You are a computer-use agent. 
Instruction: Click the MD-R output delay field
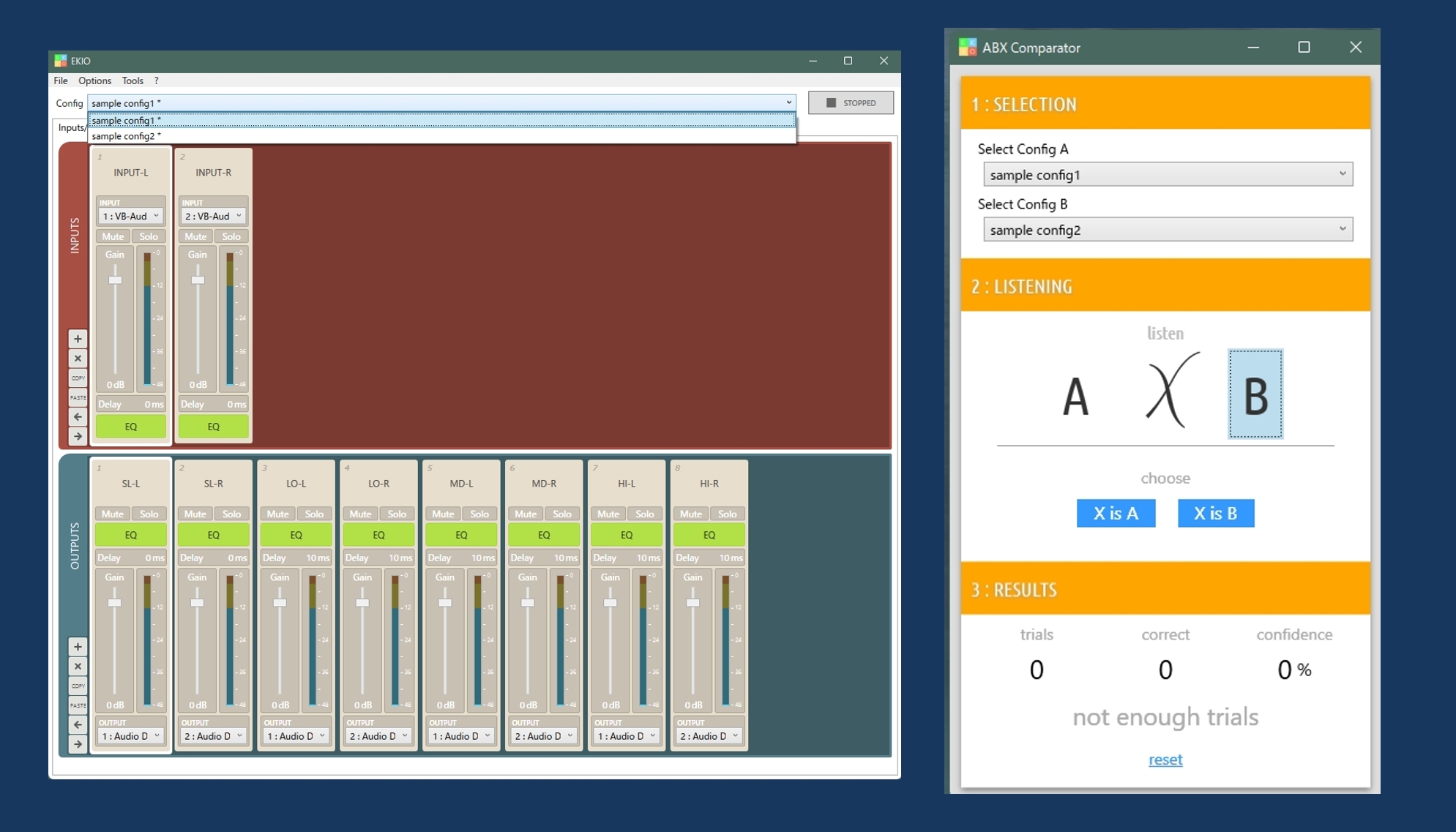[x=544, y=558]
